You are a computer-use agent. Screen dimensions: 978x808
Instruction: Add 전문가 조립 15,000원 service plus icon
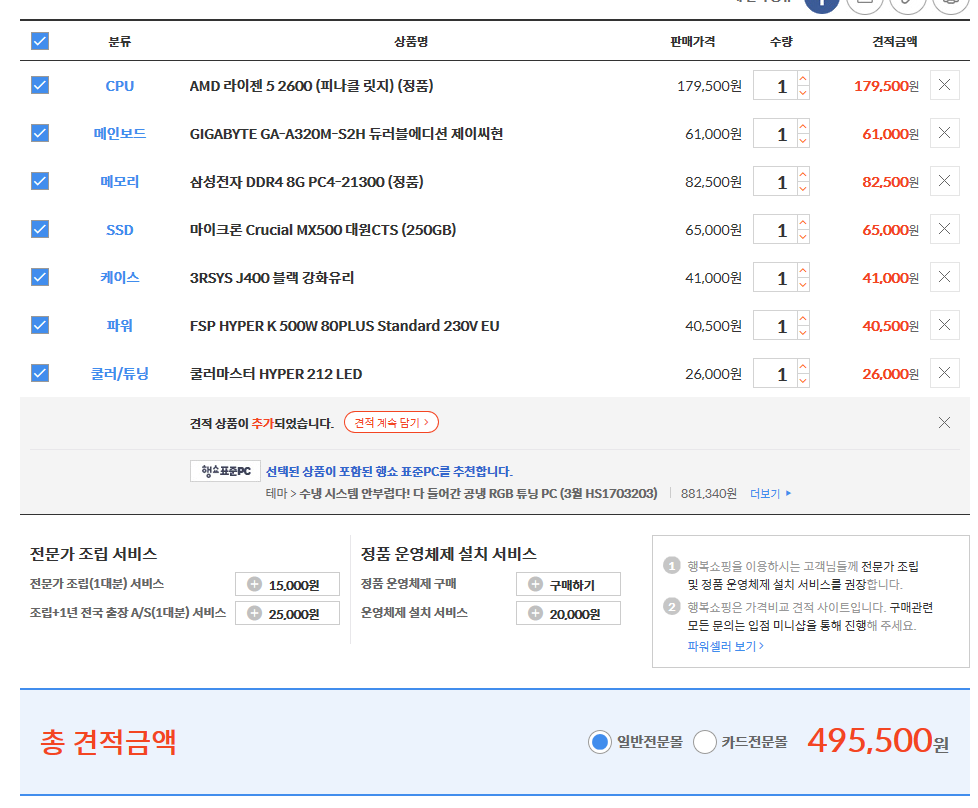point(254,585)
